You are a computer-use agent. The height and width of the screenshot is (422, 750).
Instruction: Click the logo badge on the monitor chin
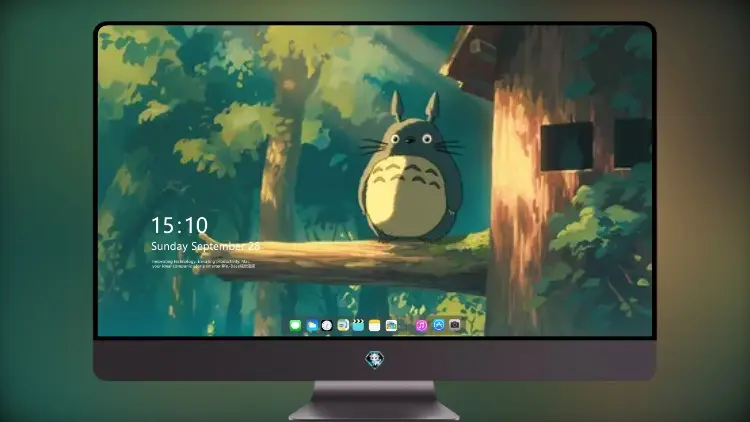click(375, 359)
